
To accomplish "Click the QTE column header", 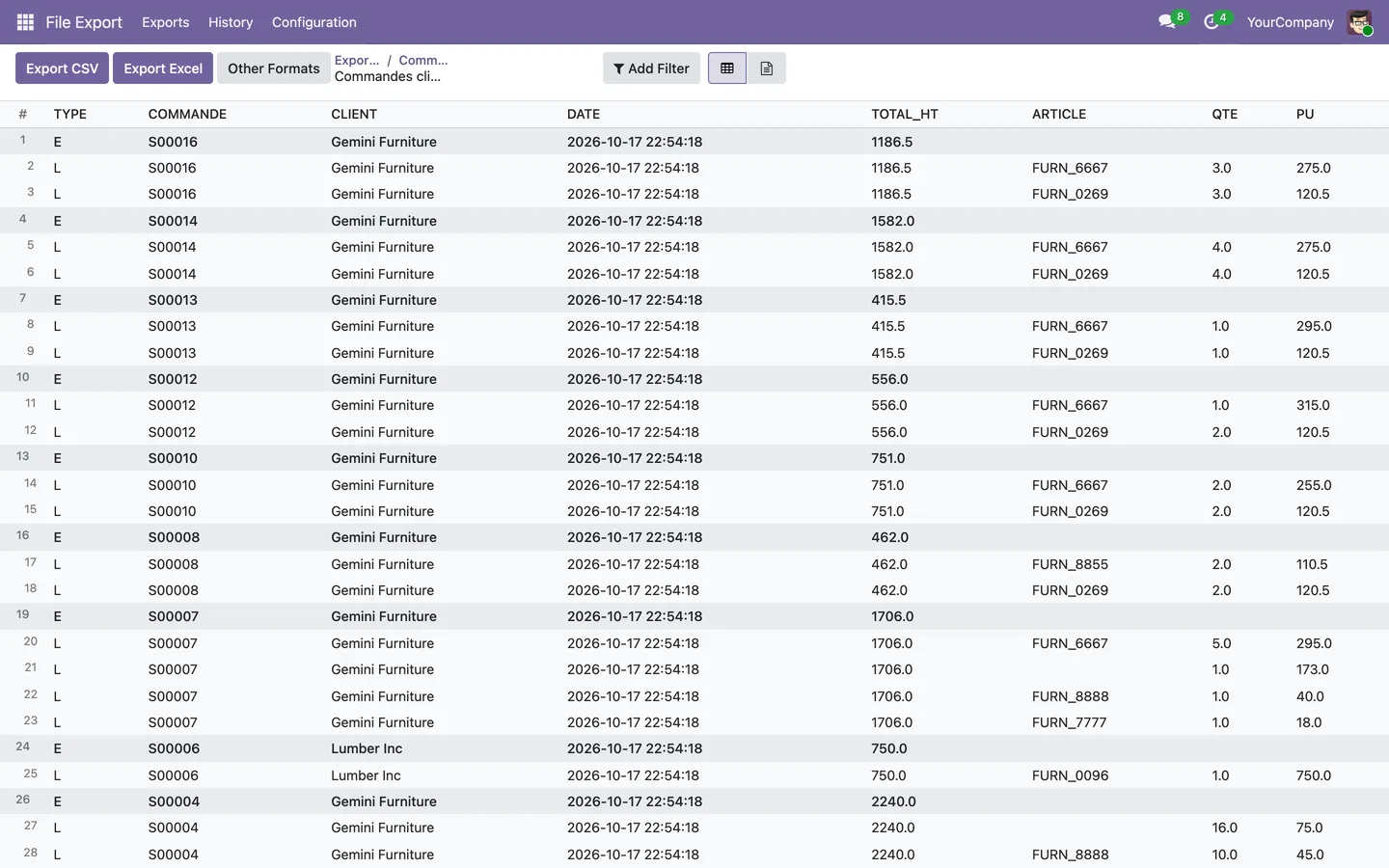I will [1225, 114].
